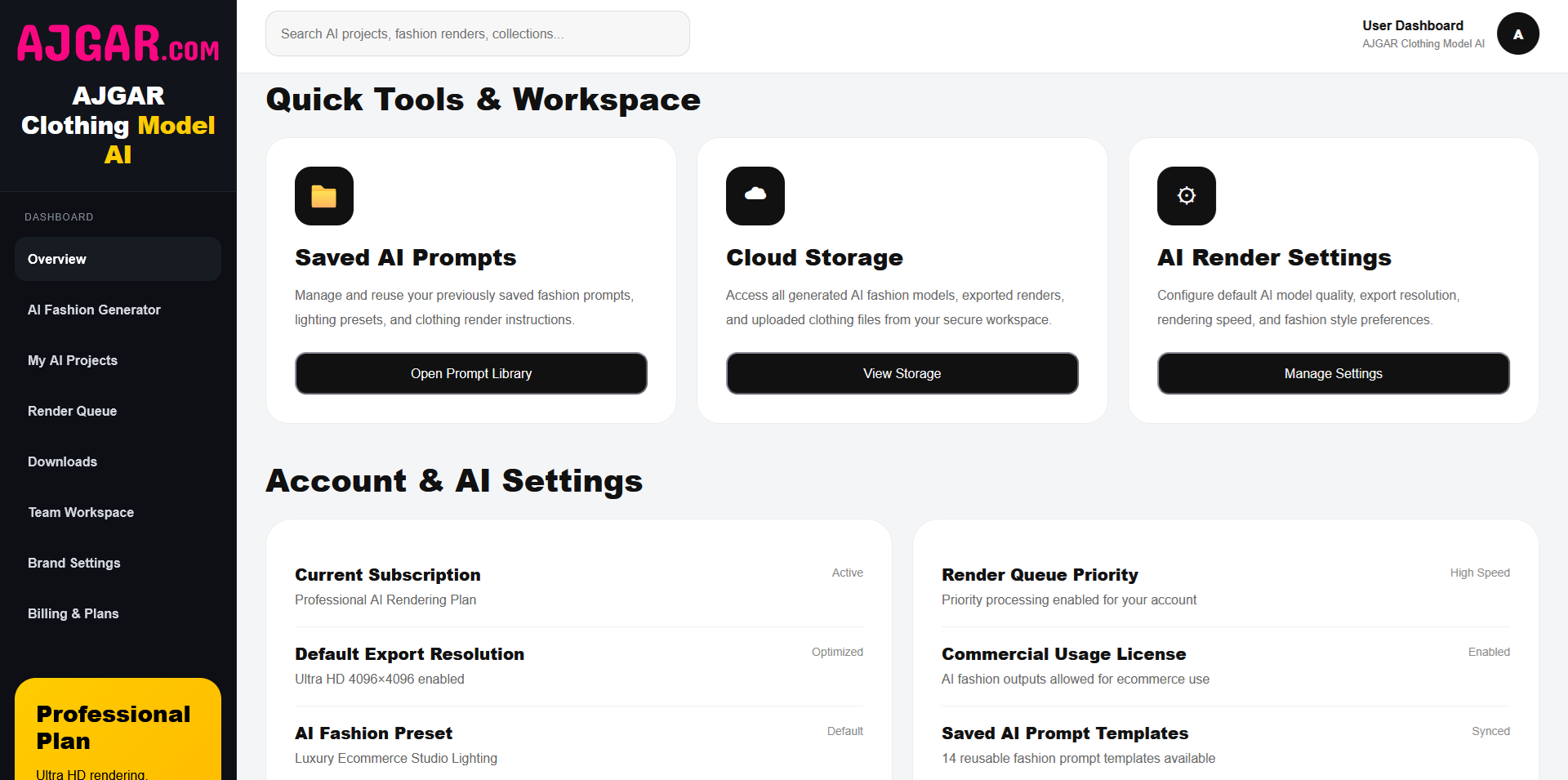Select Brand Settings in sidebar
1568x780 pixels.
[118, 563]
